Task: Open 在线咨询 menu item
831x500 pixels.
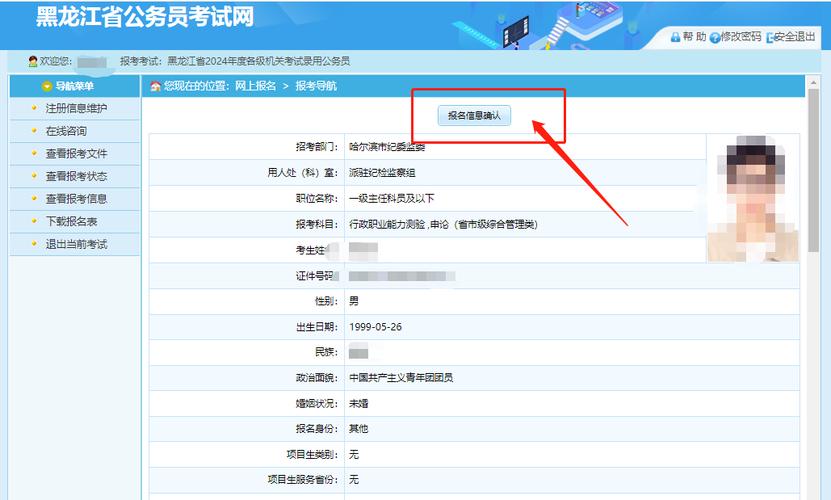Action: tap(66, 131)
